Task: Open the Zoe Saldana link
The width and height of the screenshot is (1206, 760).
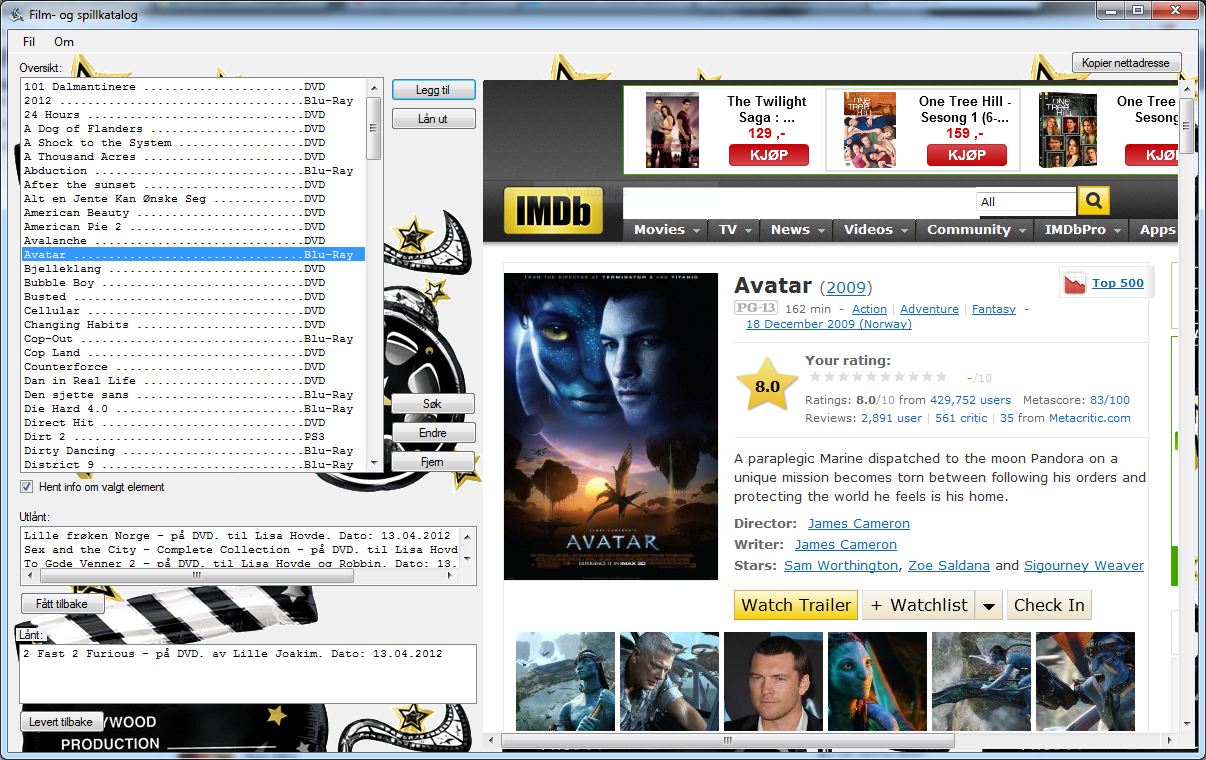Action: [x=949, y=565]
